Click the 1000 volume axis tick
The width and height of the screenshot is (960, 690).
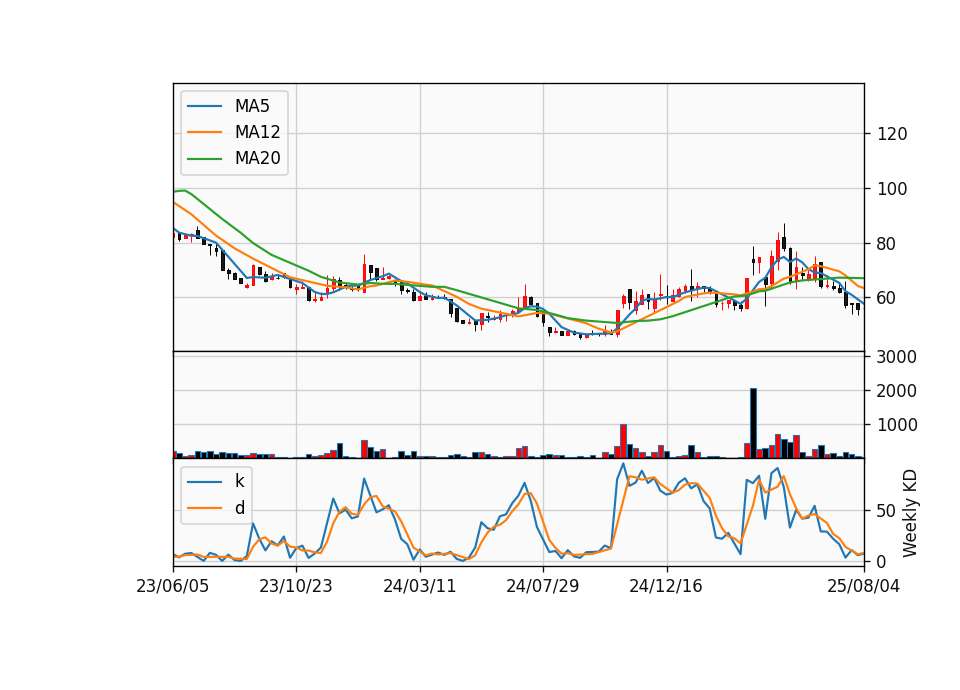(x=897, y=425)
